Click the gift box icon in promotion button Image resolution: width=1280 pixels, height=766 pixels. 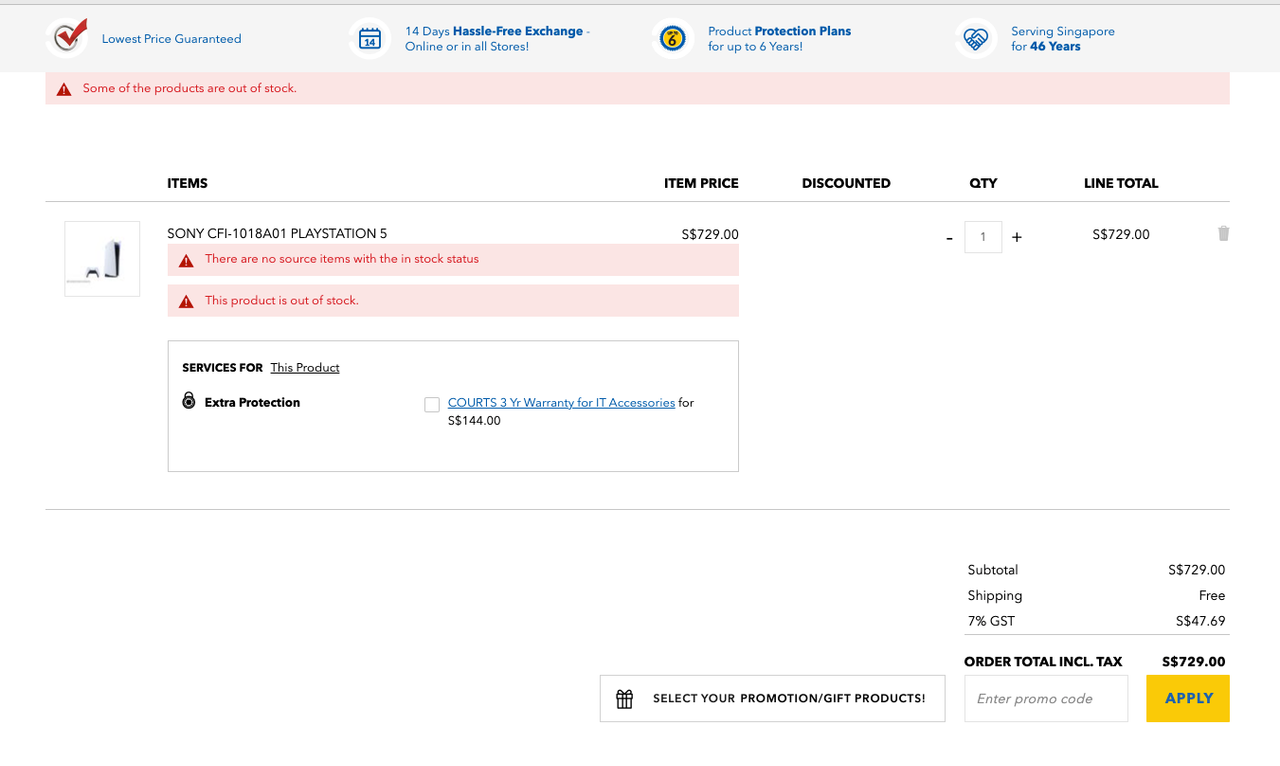point(625,699)
